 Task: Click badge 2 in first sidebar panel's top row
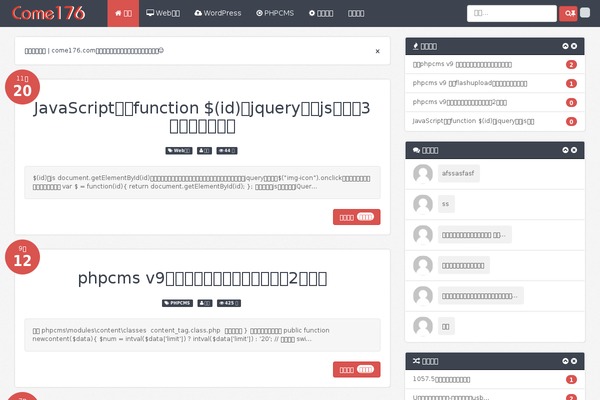point(571,65)
